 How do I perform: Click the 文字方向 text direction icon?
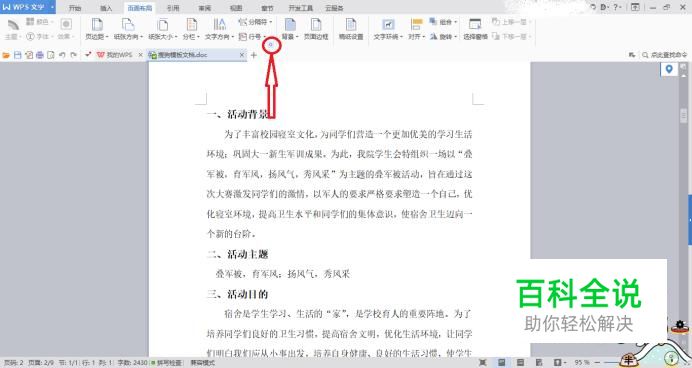(219, 24)
